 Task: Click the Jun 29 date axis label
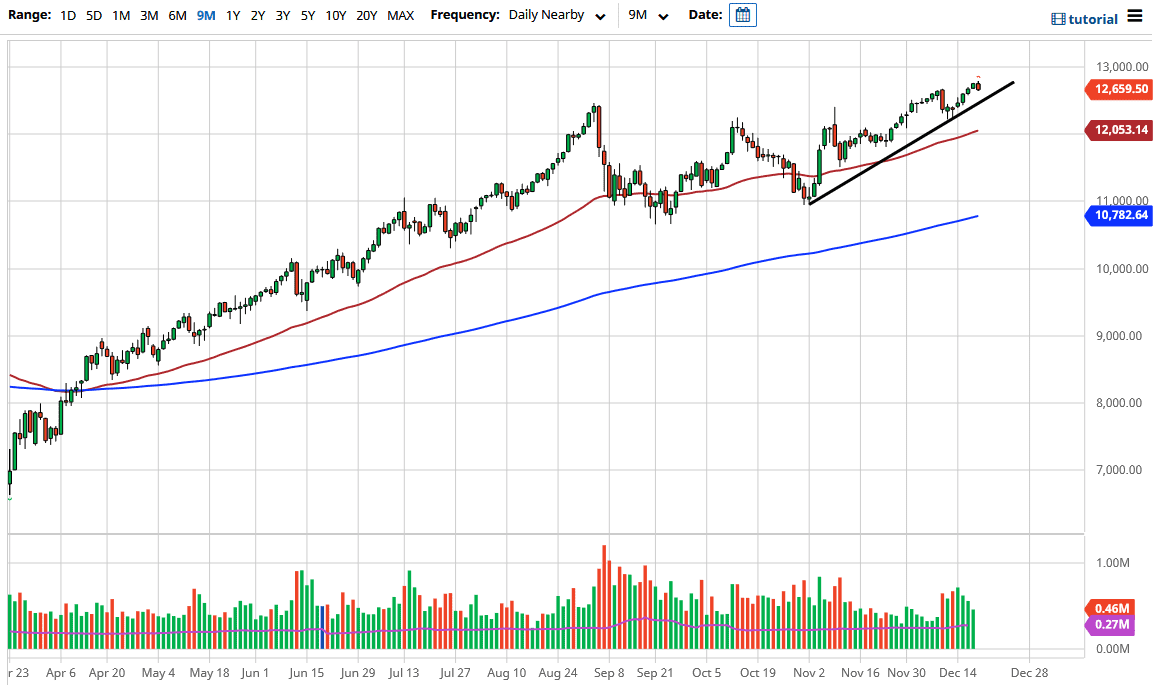click(358, 672)
